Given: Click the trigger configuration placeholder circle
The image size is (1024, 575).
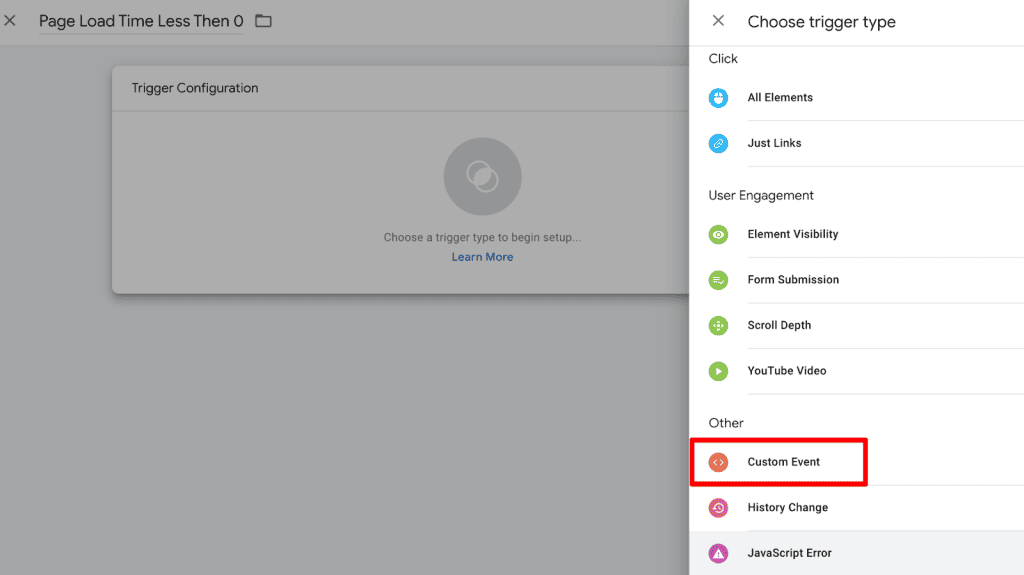Looking at the screenshot, I should point(482,176).
